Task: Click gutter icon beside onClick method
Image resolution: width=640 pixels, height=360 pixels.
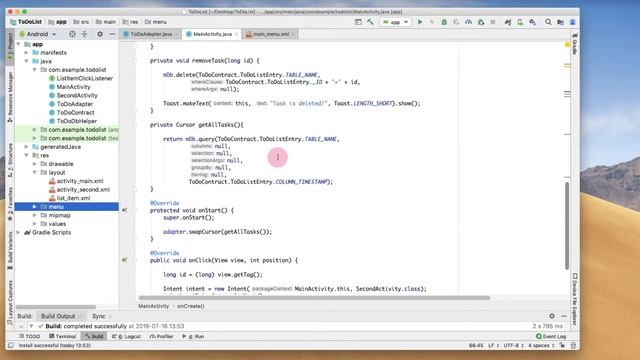Action: [x=124, y=260]
